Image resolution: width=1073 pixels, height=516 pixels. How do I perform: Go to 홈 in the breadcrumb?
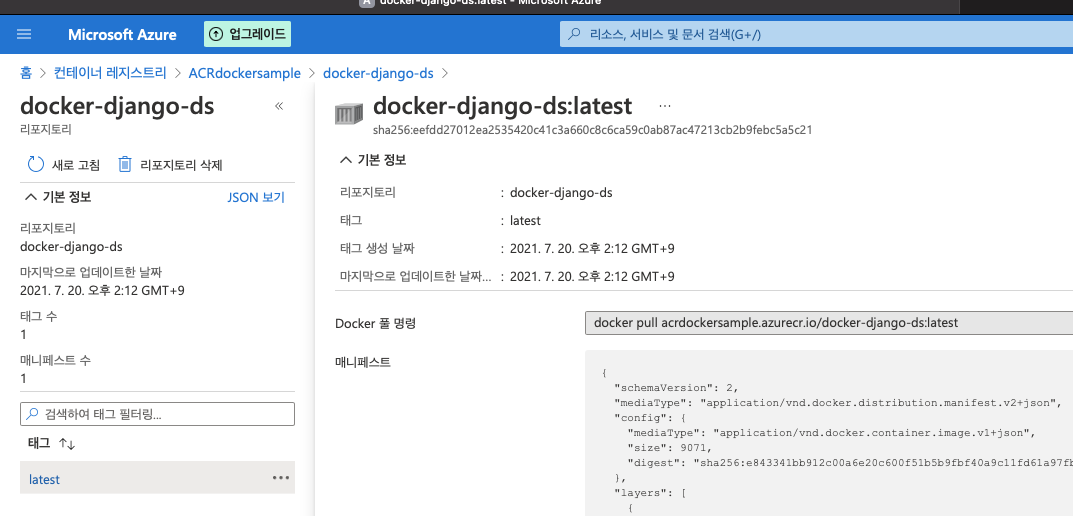tap(26, 73)
